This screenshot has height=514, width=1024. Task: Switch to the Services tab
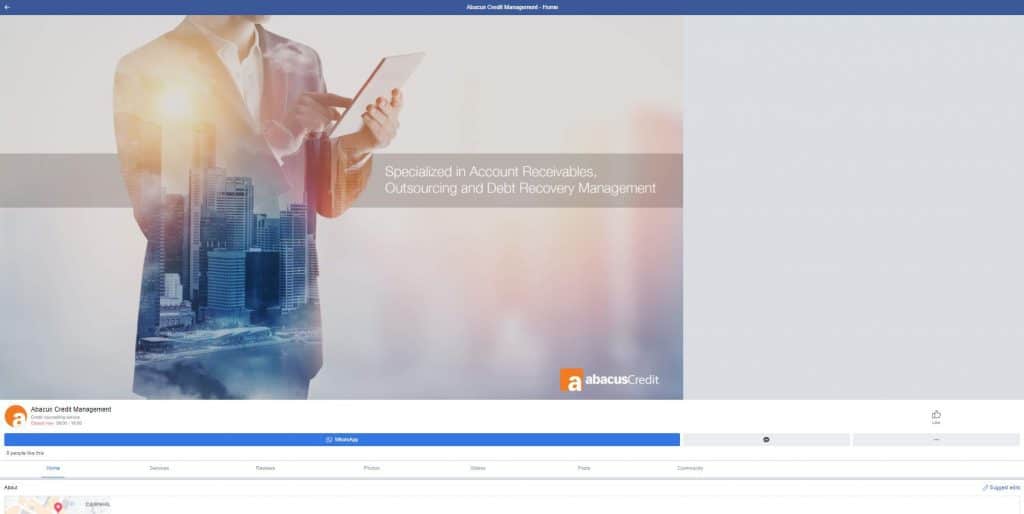coord(159,468)
